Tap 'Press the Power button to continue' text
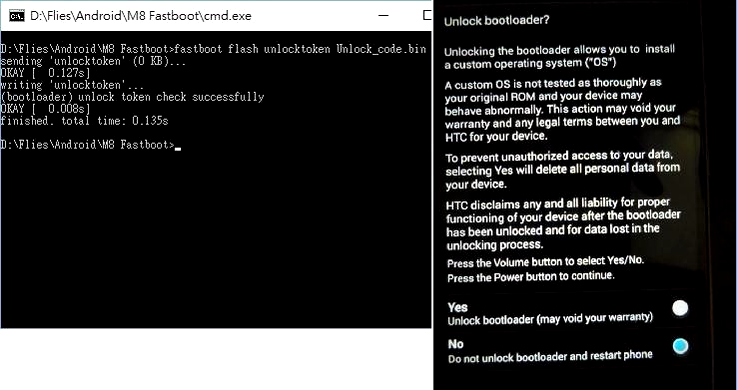 (531, 277)
